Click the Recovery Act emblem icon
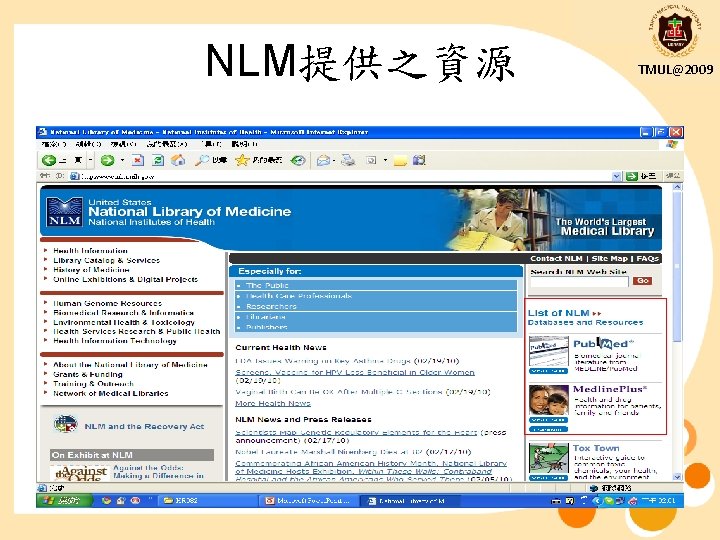 pos(65,424)
